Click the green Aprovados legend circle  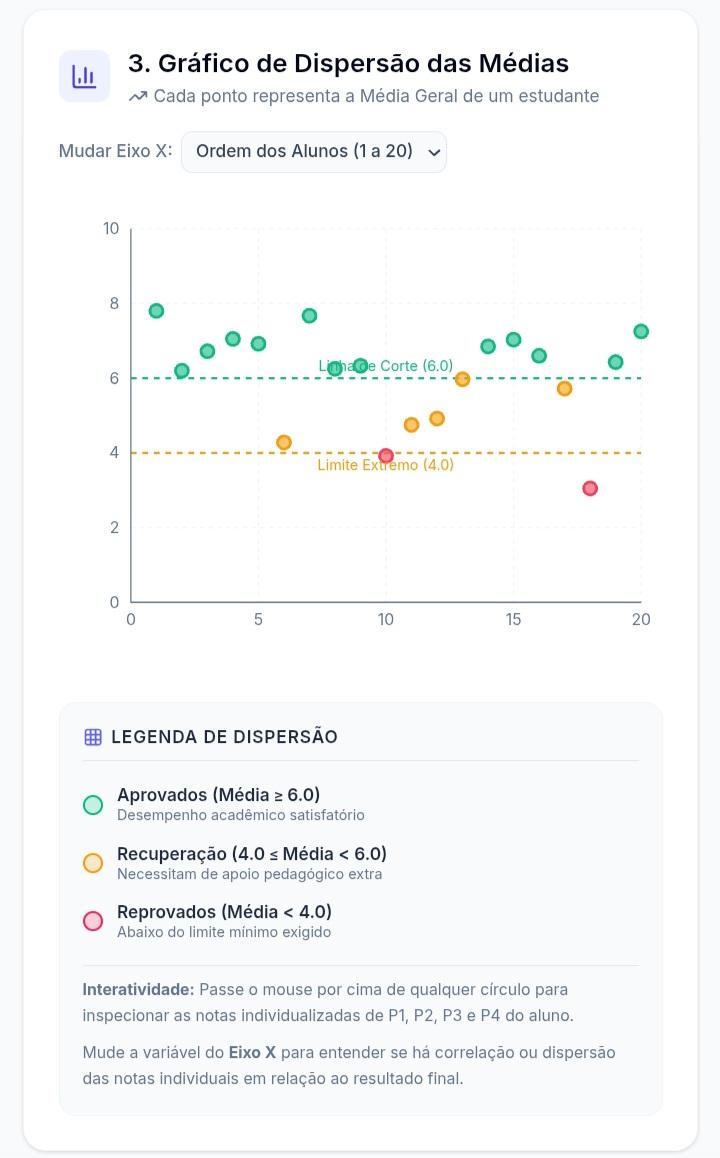point(93,804)
